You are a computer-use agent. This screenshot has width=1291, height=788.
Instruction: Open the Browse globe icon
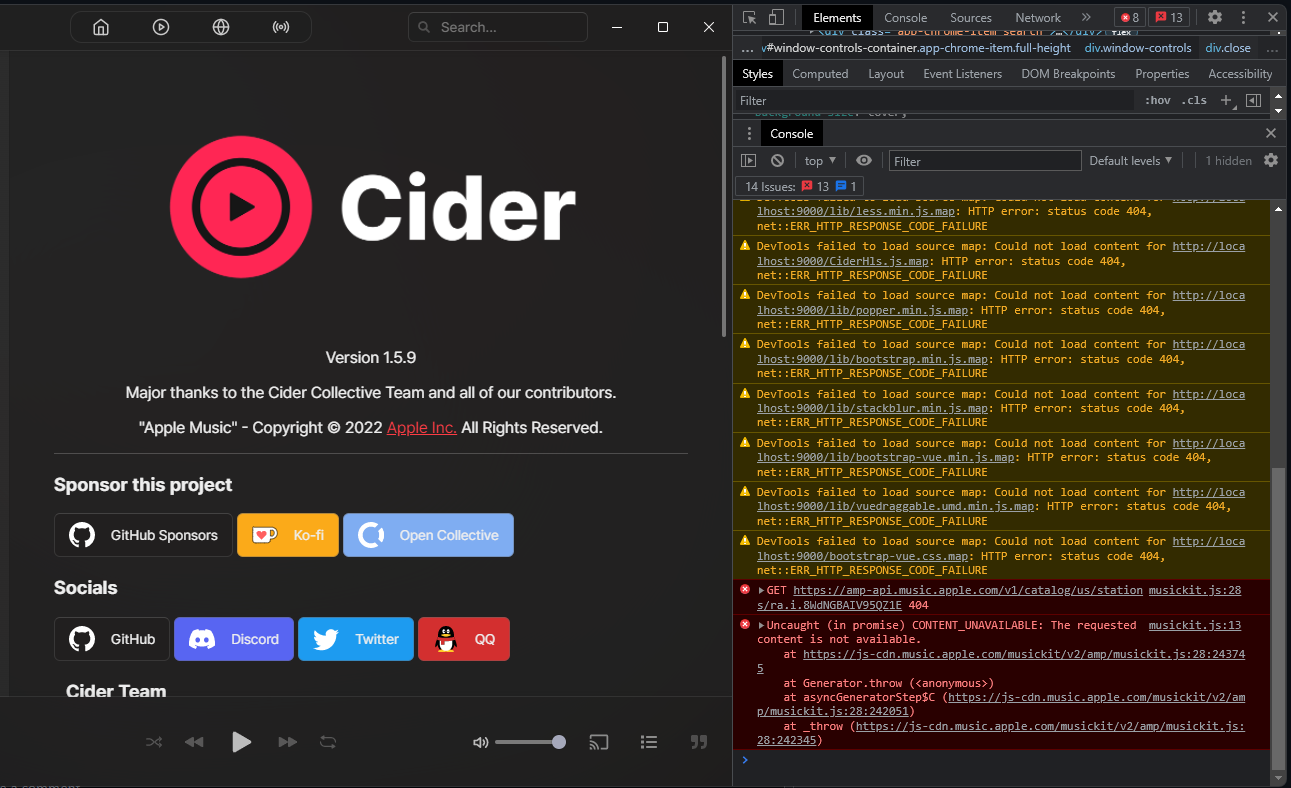click(221, 27)
